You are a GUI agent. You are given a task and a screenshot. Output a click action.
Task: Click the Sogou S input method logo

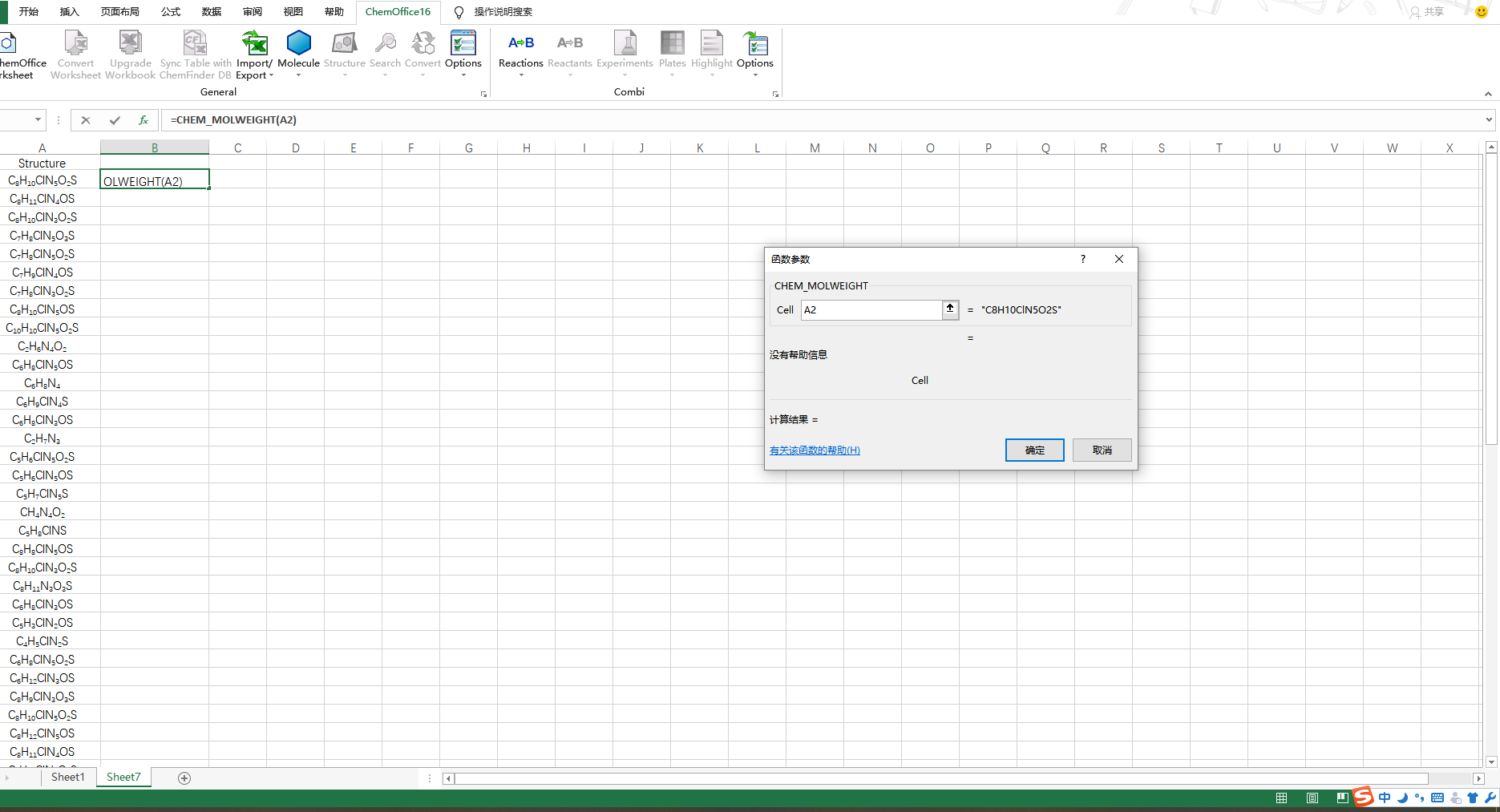point(1363,796)
